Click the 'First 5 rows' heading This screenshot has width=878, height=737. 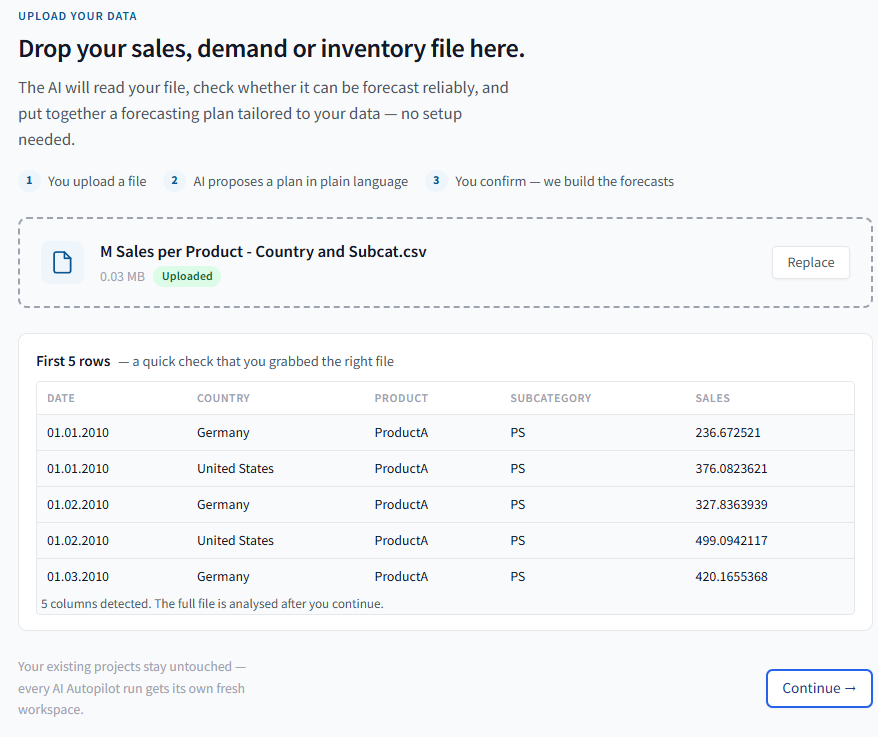point(73,361)
